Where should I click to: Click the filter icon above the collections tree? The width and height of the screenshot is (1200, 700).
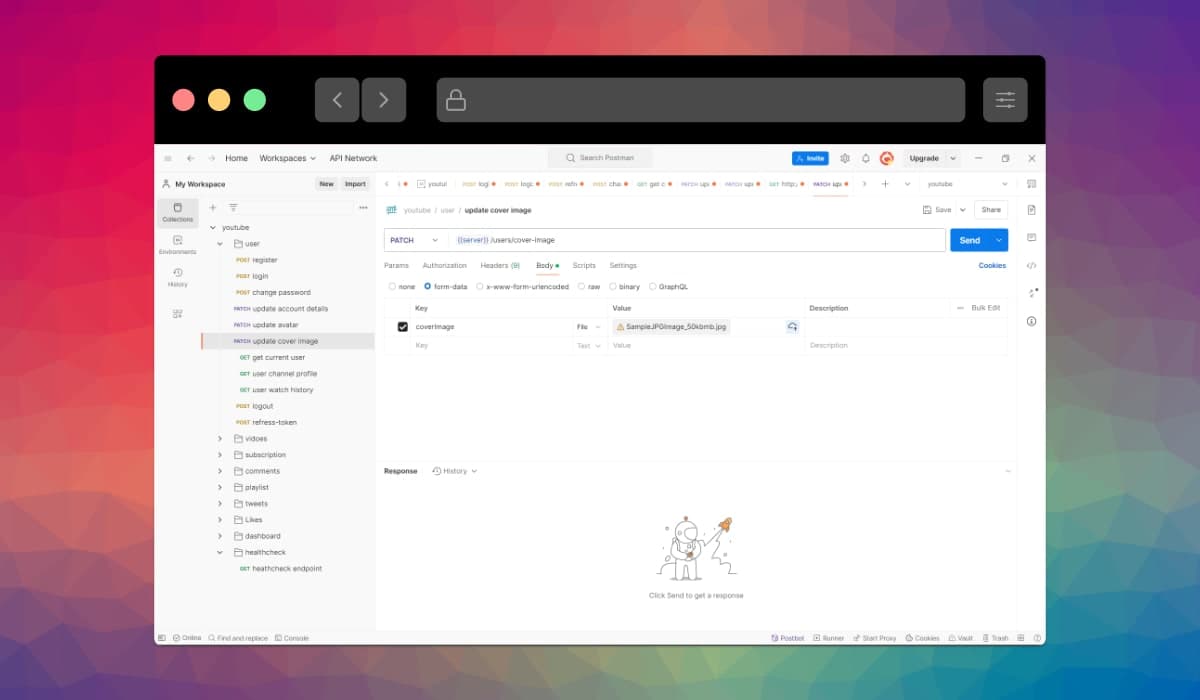[x=233, y=207]
